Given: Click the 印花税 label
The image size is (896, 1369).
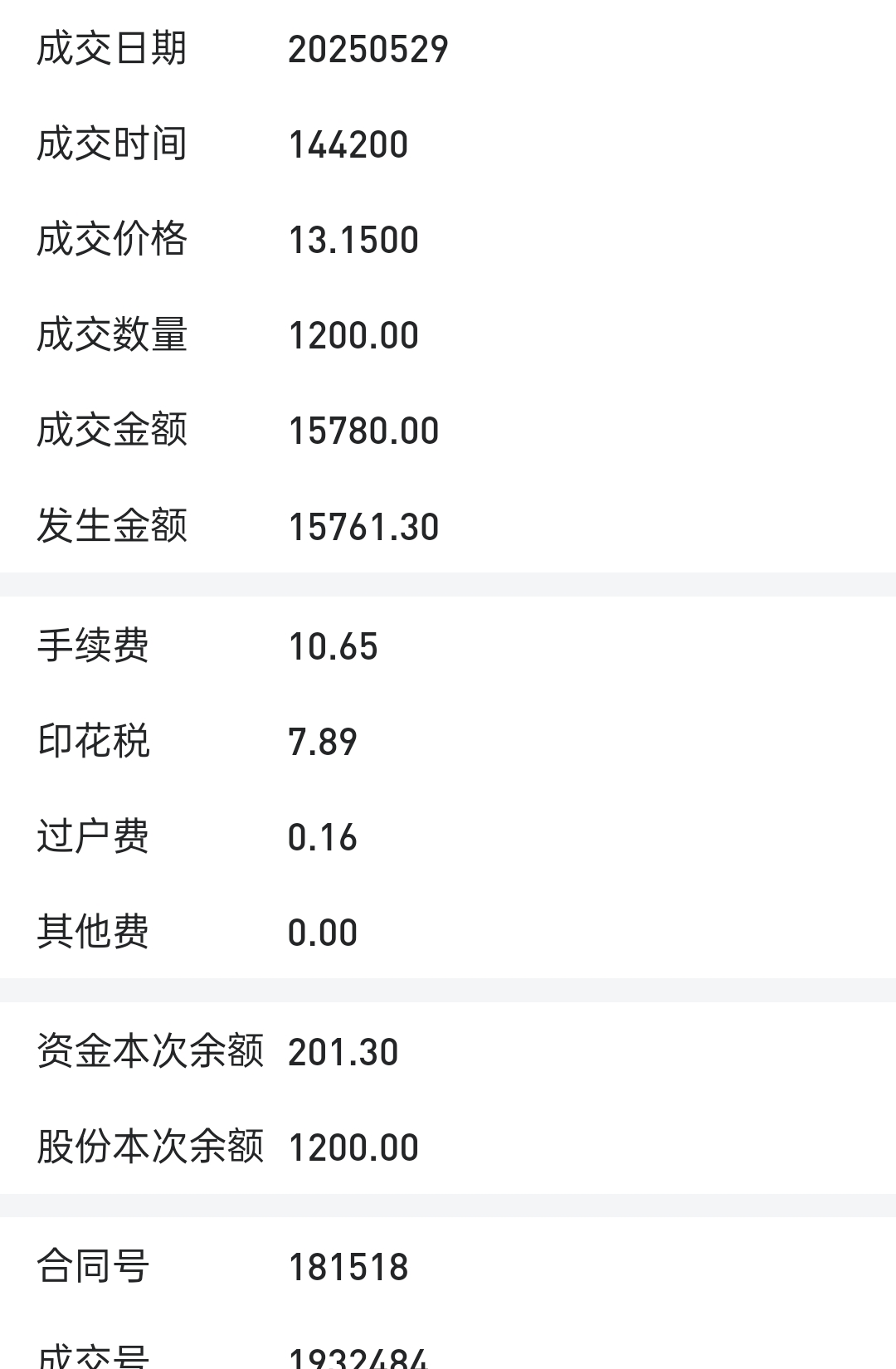Looking at the screenshot, I should click(93, 741).
